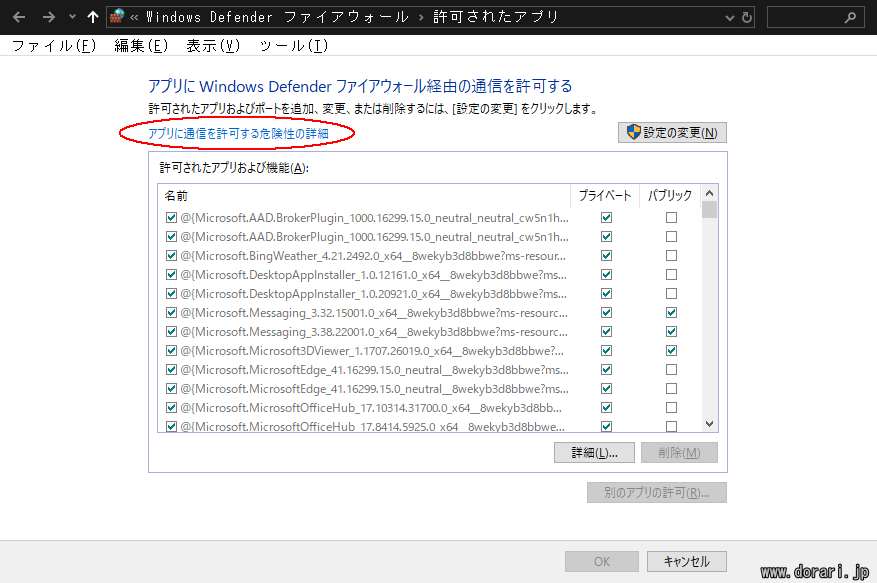Uncheck the BingWeather name checkbox
The image size is (877, 583).
pos(171,256)
